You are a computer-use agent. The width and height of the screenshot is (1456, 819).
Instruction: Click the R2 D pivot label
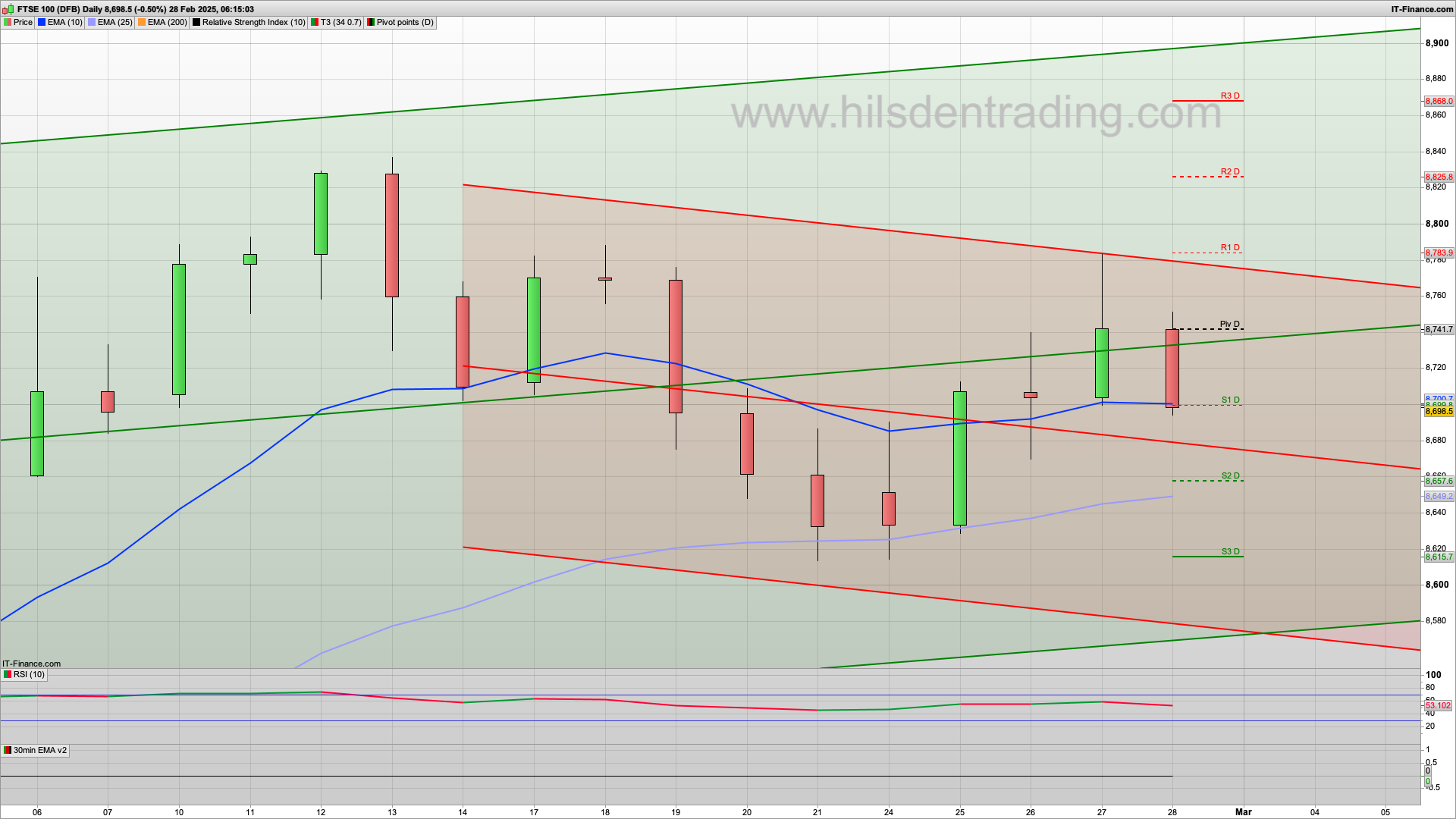click(x=1230, y=172)
